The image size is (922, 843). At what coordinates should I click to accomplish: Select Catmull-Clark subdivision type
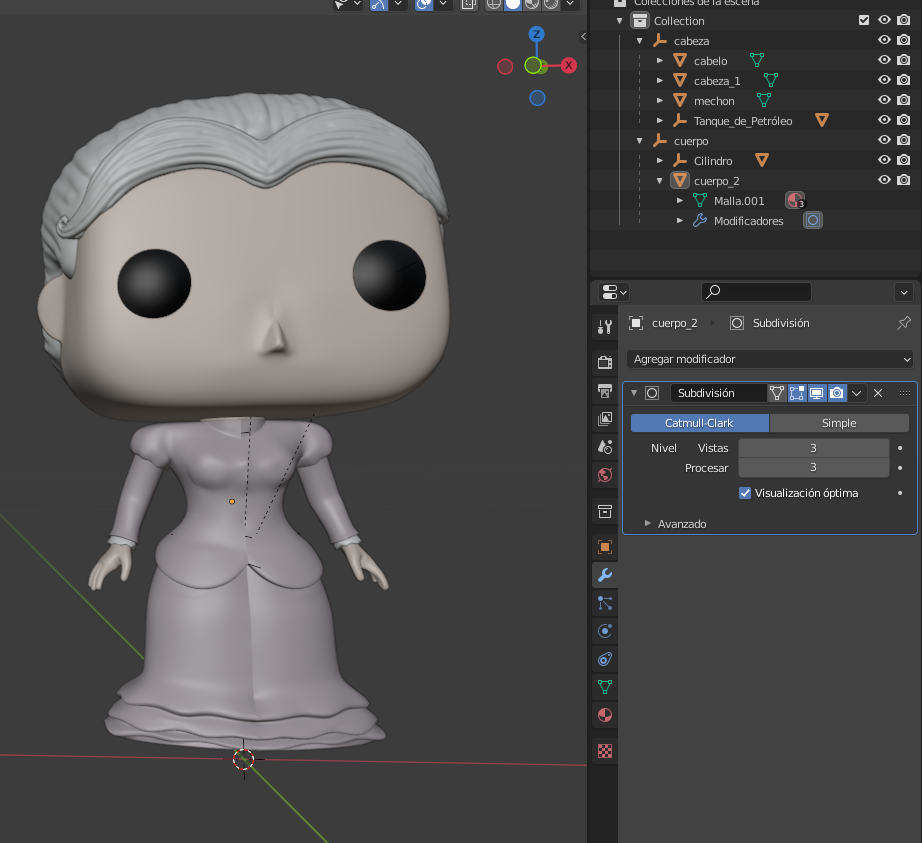click(699, 423)
